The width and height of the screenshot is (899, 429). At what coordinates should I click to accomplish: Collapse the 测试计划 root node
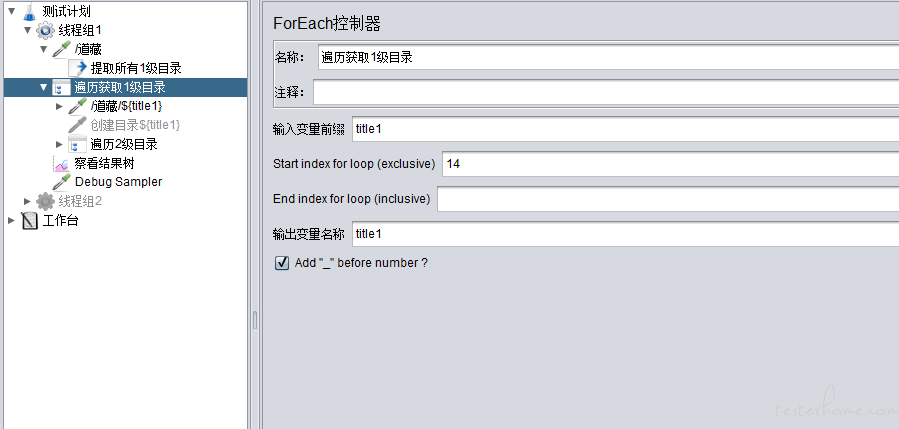pos(11,11)
